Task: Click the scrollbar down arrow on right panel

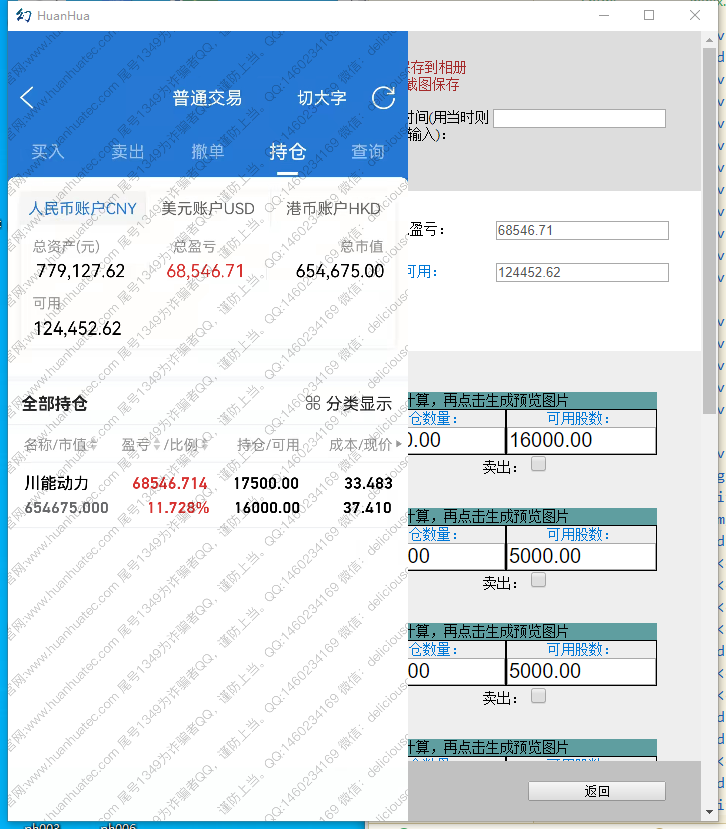Action: pos(710,809)
